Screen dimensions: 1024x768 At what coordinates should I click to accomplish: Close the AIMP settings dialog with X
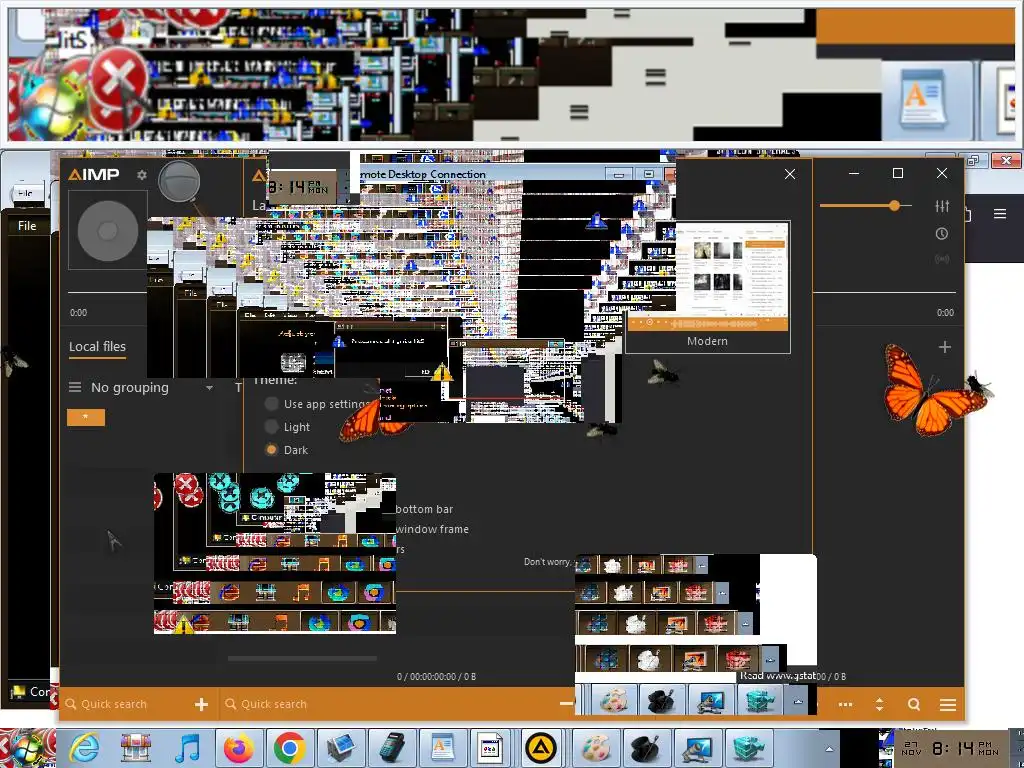[790, 174]
